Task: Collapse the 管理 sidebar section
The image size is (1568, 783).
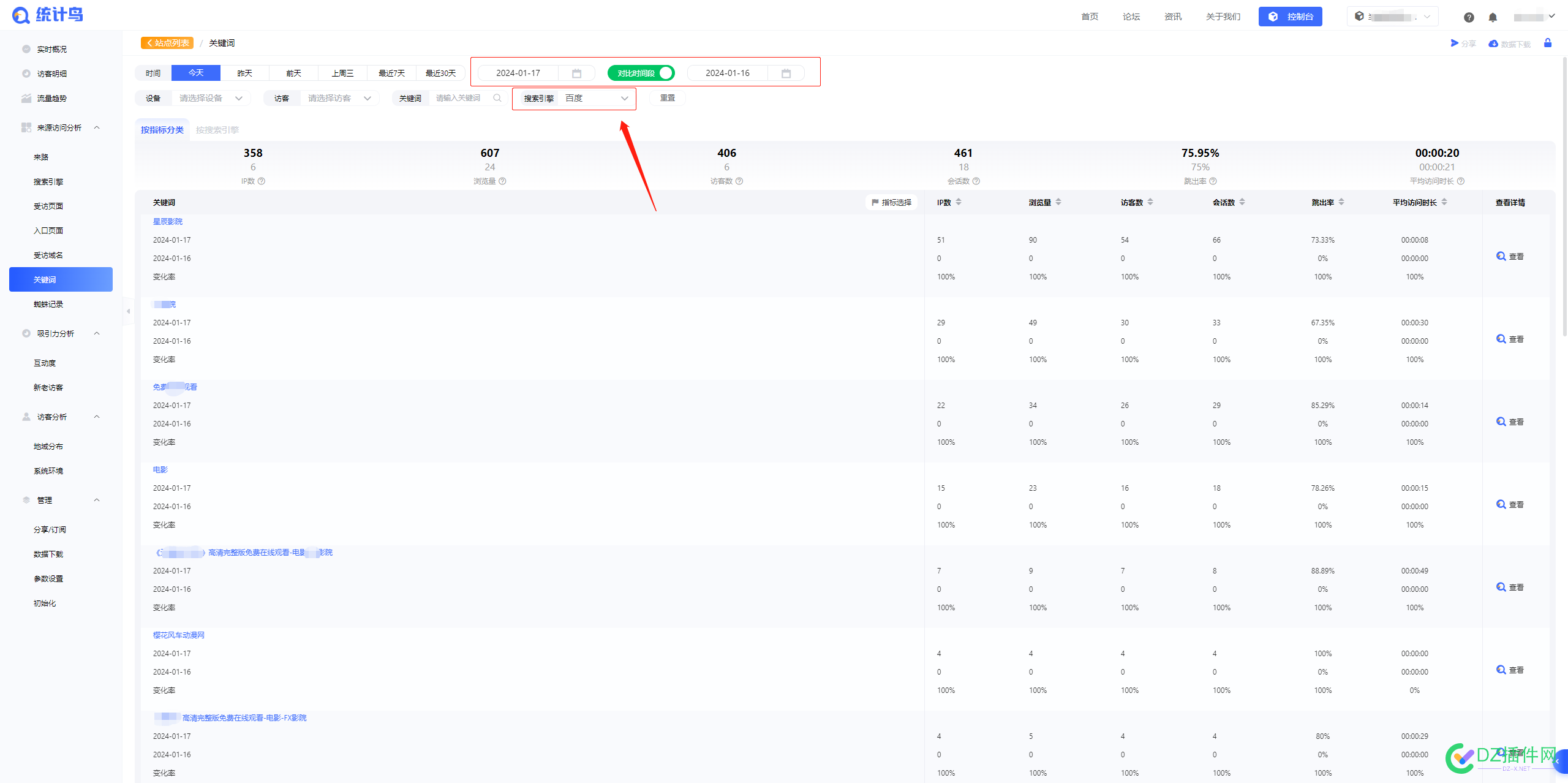Action: tap(97, 500)
